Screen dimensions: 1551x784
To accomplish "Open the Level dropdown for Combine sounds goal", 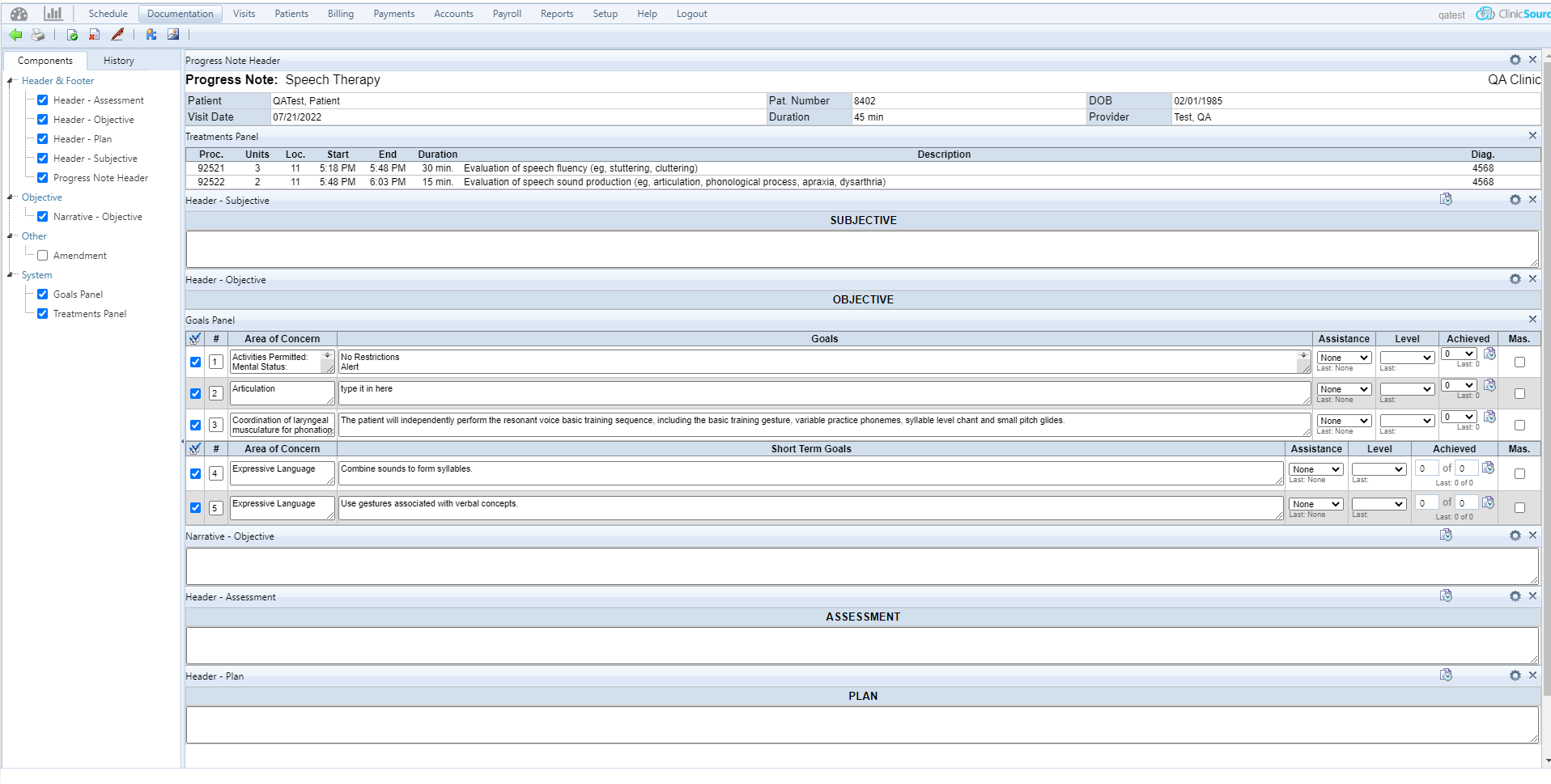I will [1379, 468].
